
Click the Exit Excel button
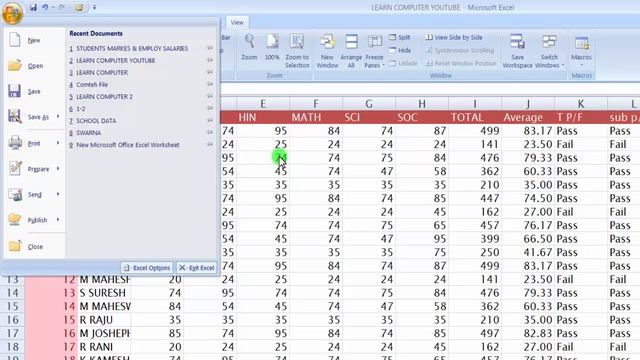[x=197, y=268]
